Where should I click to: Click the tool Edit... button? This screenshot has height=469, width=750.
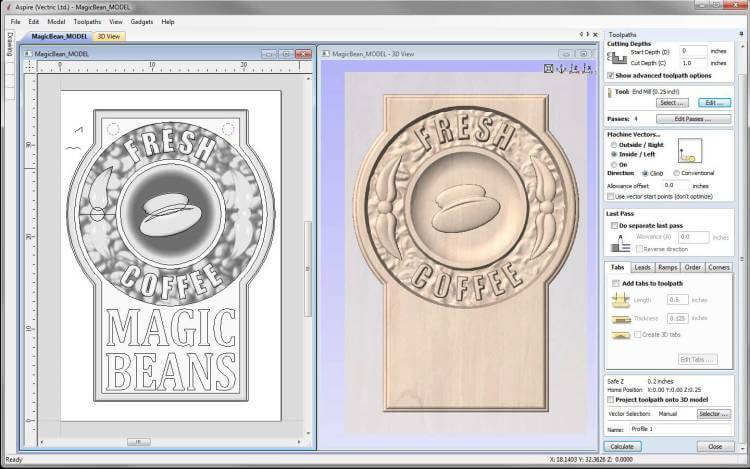point(714,103)
